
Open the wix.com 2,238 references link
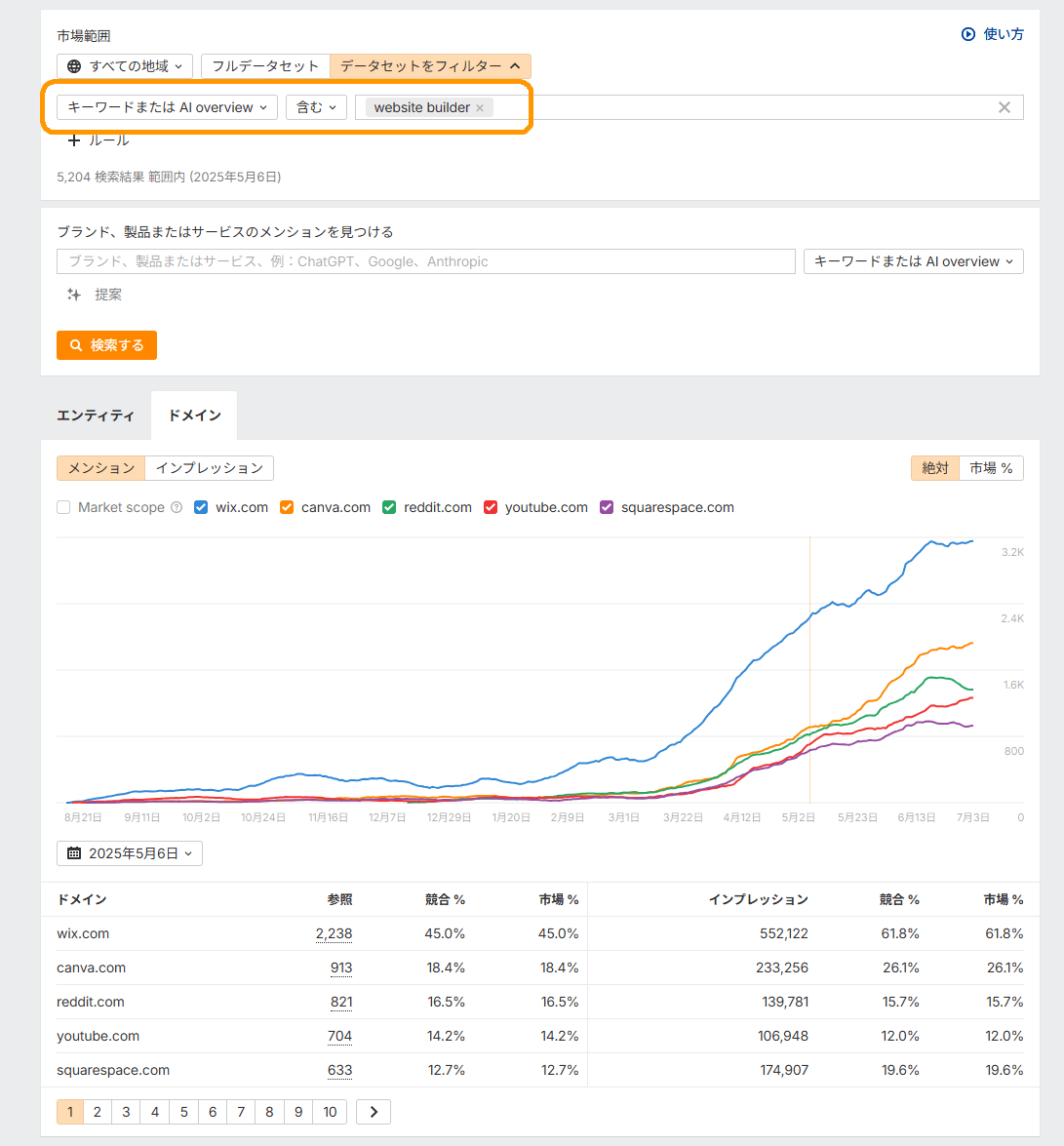pyautogui.click(x=334, y=933)
